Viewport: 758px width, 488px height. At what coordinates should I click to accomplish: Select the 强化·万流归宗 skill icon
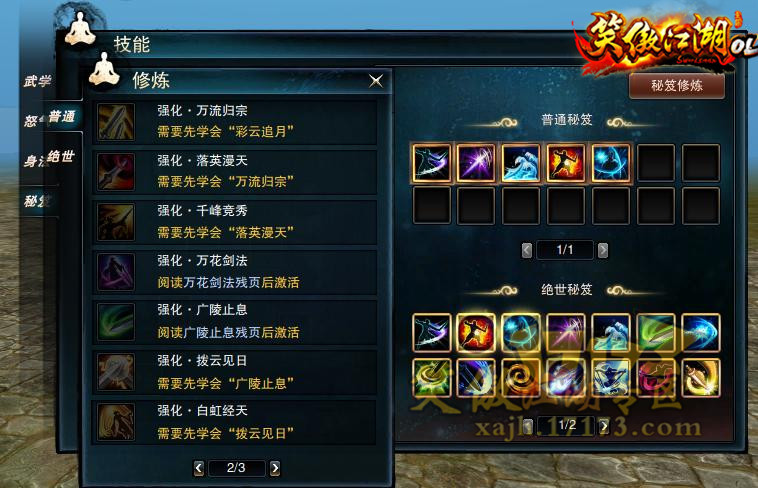click(116, 122)
